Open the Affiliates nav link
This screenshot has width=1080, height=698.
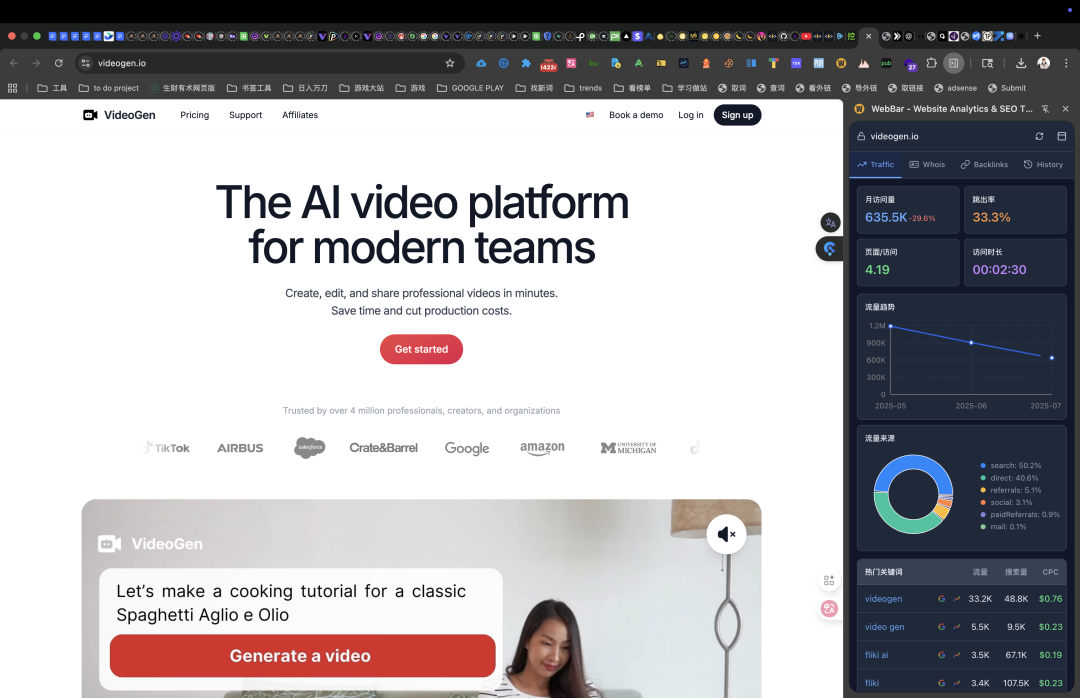point(300,115)
